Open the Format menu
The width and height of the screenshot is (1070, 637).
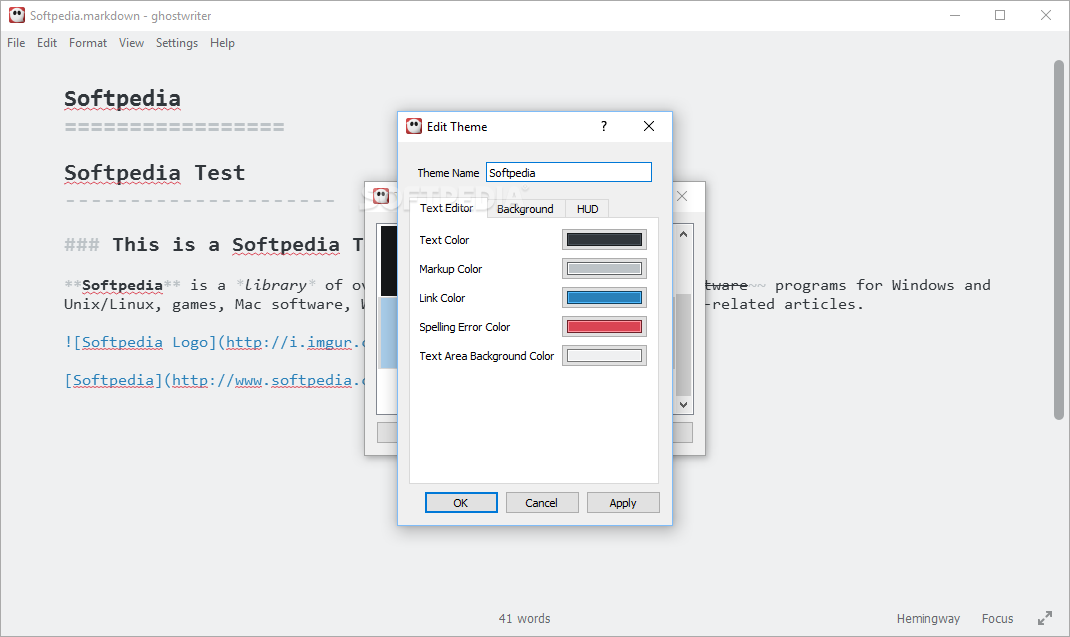87,43
